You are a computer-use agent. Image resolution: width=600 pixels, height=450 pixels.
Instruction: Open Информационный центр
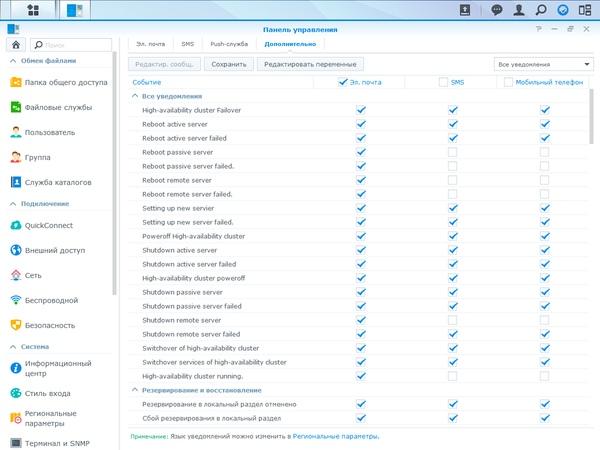[x=51, y=368]
